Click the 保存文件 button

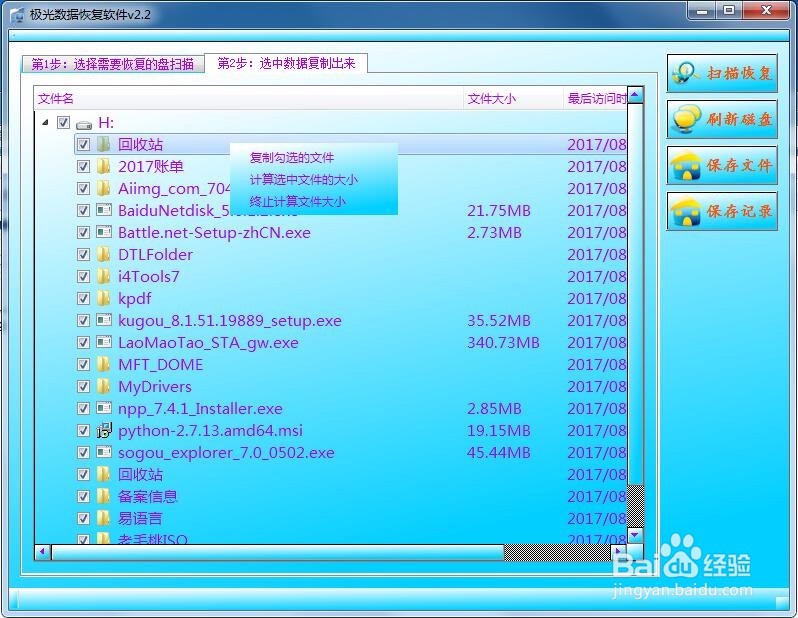click(x=722, y=165)
